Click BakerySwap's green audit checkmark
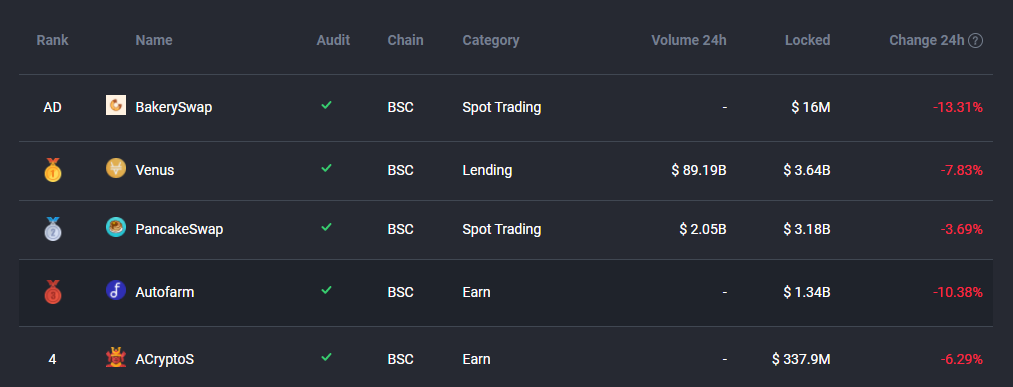Screen dimensions: 1013x387 [326, 105]
